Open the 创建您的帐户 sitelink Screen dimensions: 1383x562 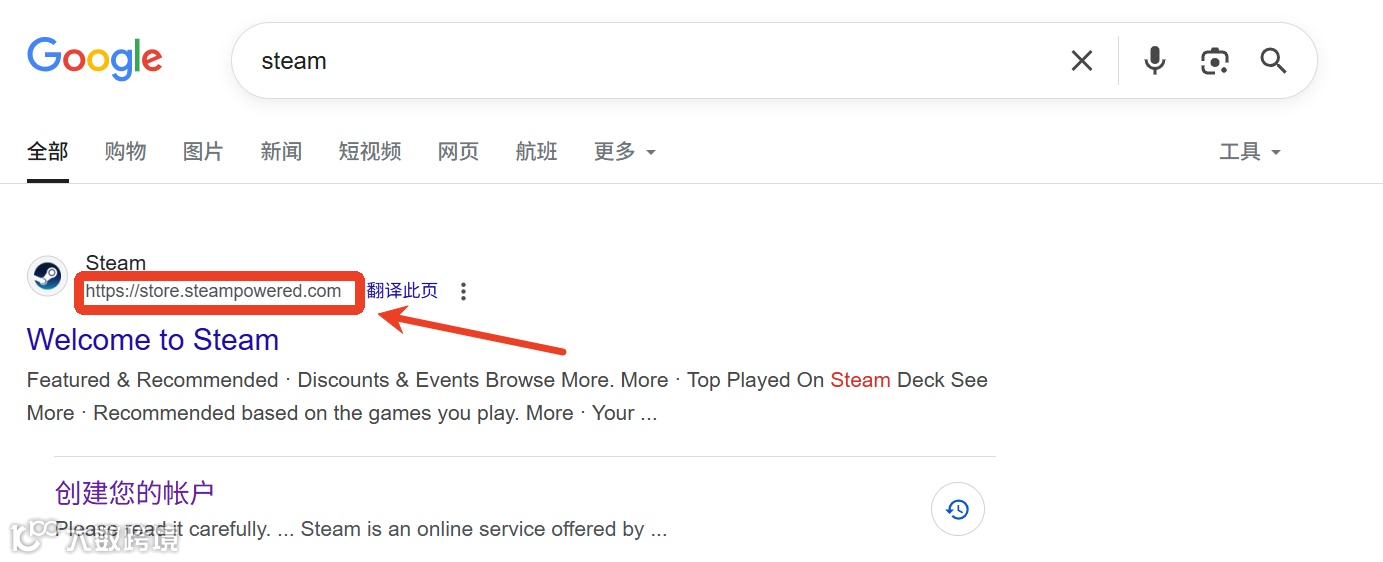point(135,493)
